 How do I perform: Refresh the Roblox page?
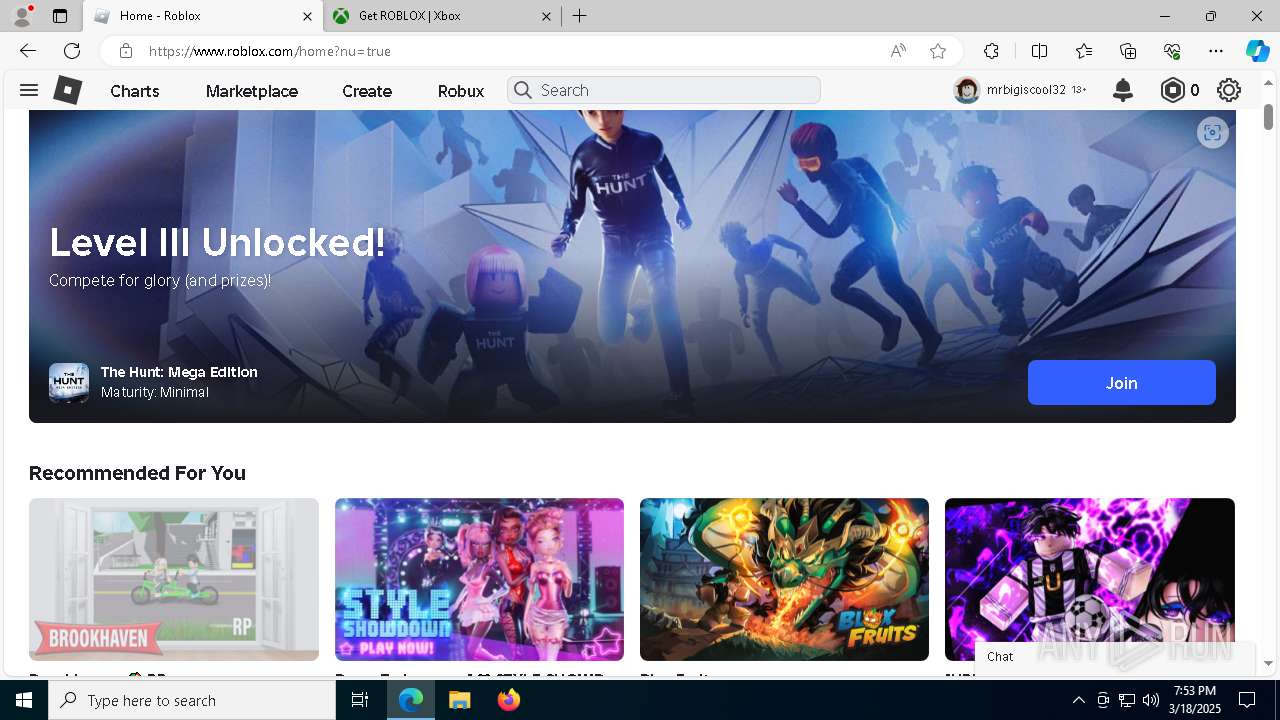point(72,51)
